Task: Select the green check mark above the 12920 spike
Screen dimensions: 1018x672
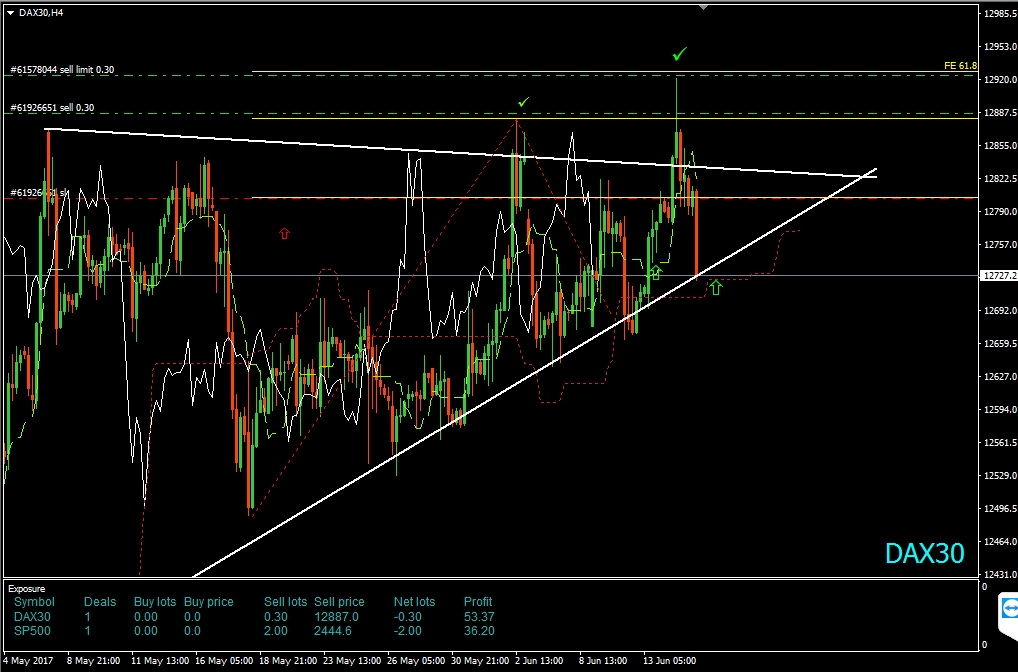Action: [679, 54]
